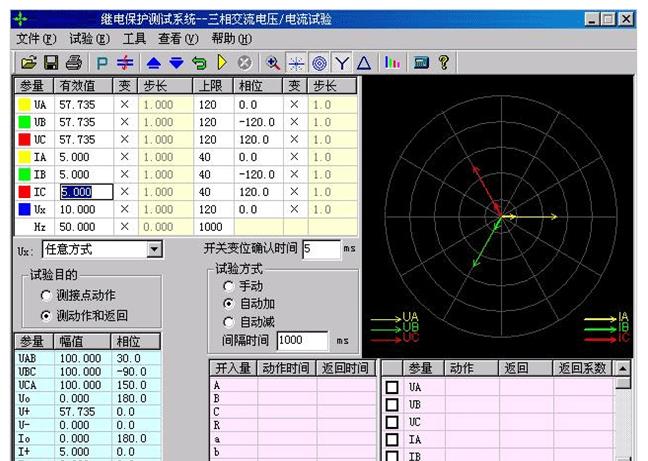Open the colored bar chart icon
Screen dimensions: 648x461
click(x=392, y=63)
